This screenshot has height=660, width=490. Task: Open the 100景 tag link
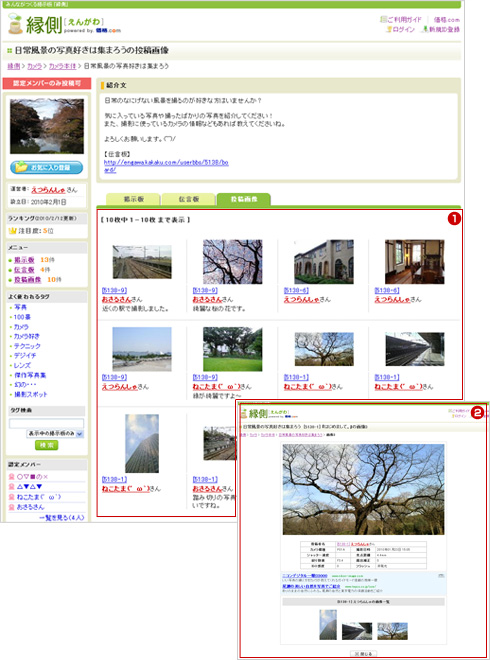click(22, 317)
